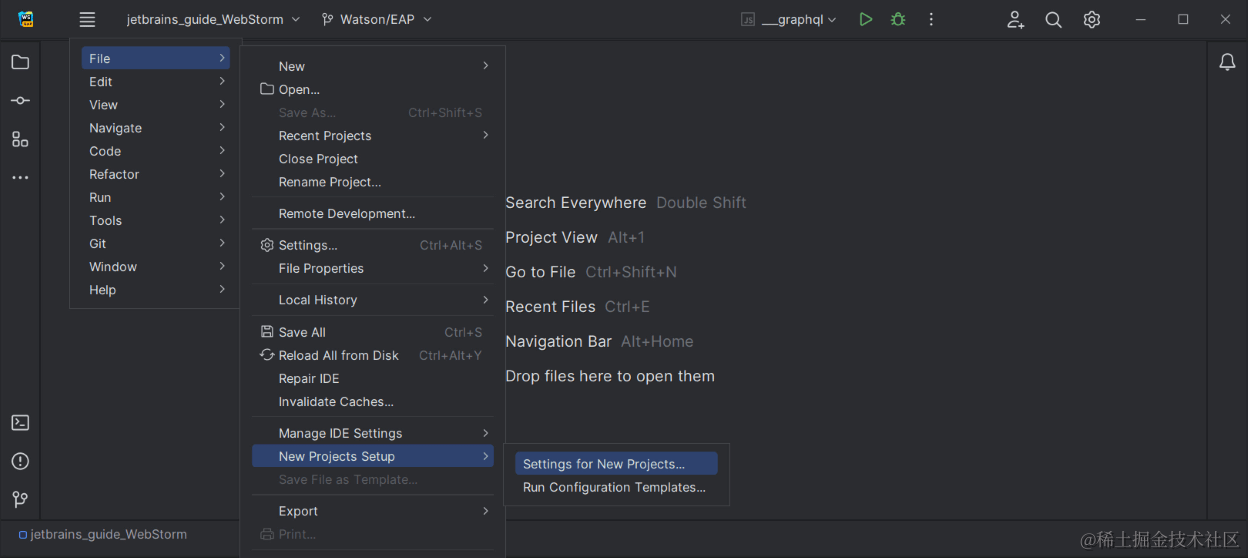Open more run actions vertical dots

(931, 19)
